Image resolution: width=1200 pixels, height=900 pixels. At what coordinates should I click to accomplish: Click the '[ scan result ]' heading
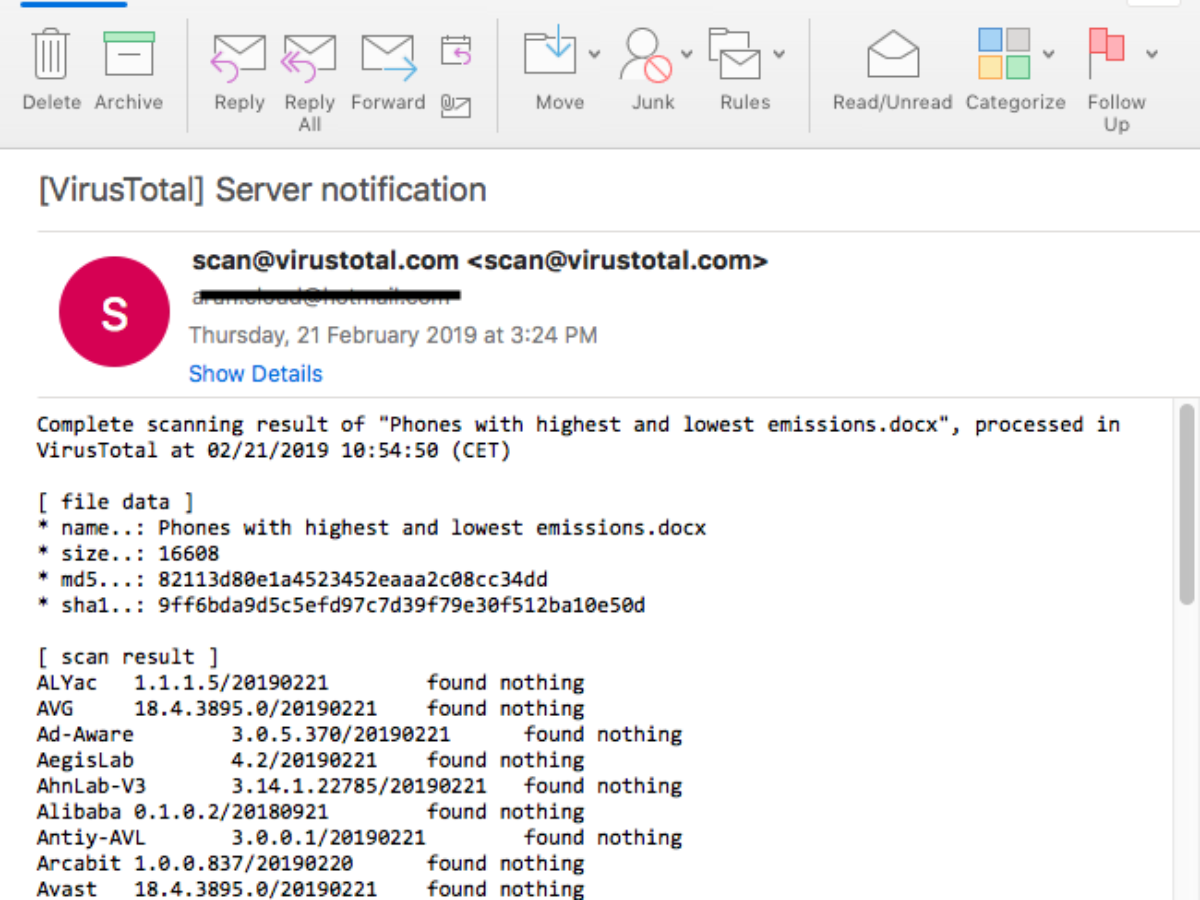pyautogui.click(x=128, y=657)
